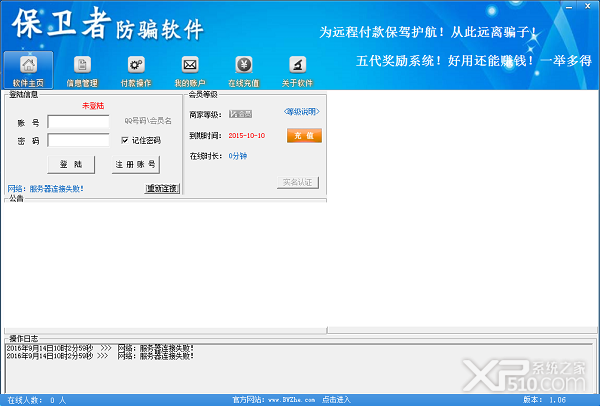Click 网络: 服务器连接失败! status text

coord(46,189)
